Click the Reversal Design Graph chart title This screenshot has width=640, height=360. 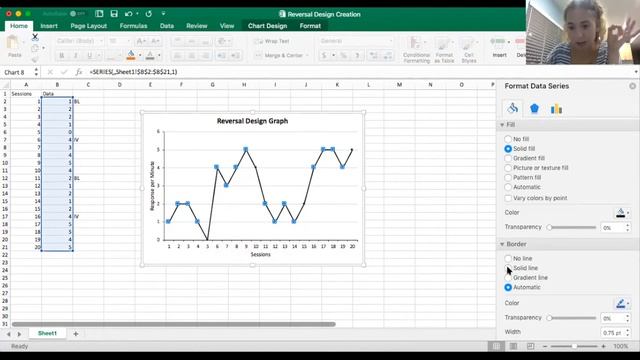pyautogui.click(x=252, y=121)
